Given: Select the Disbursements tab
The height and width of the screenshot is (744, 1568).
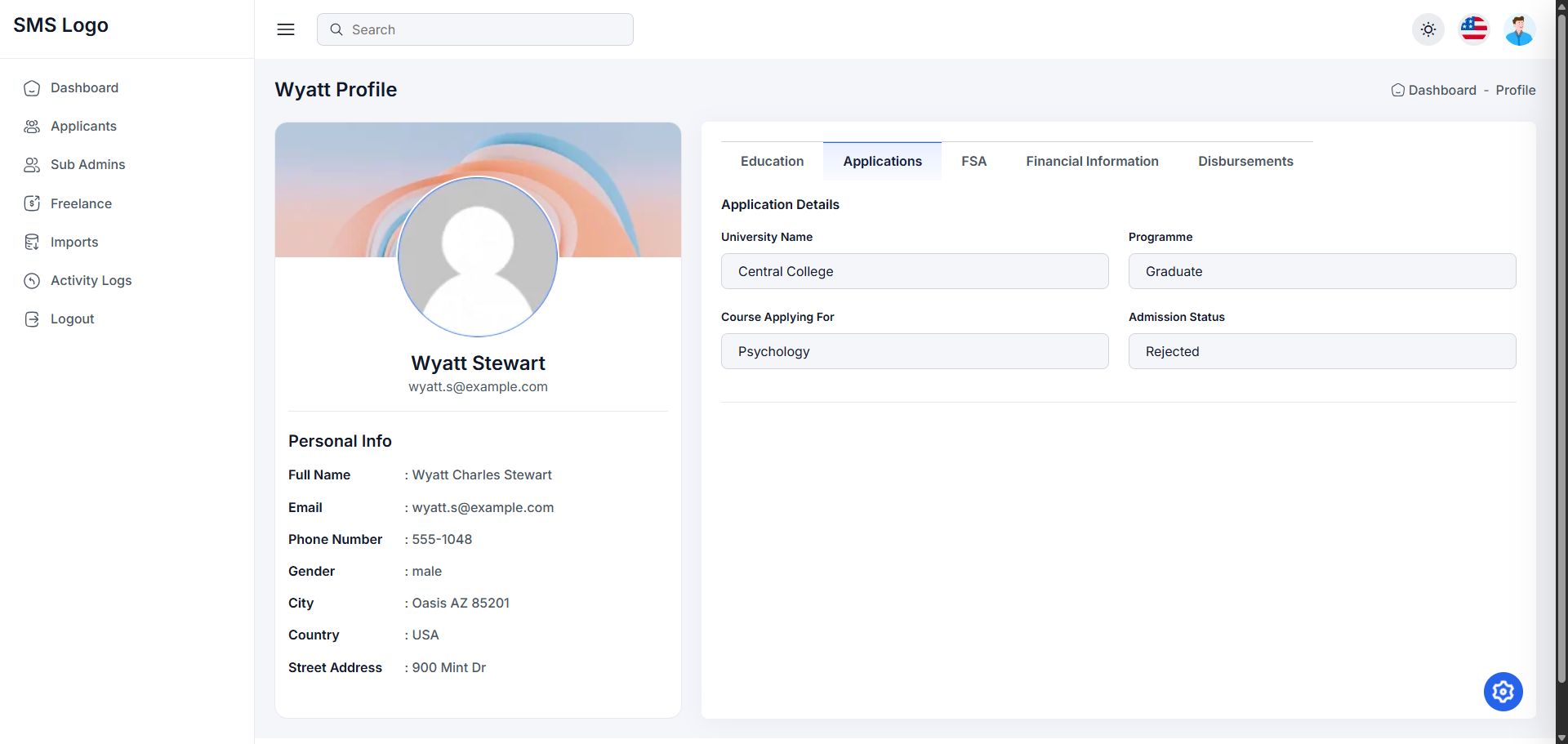Looking at the screenshot, I should (x=1245, y=162).
